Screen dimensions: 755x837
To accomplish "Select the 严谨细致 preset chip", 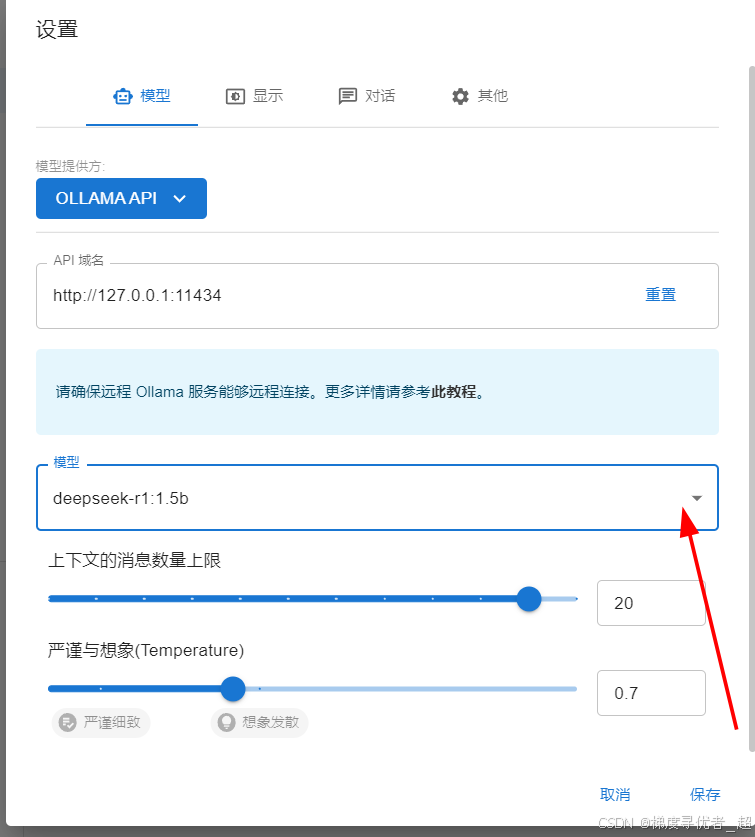I will click(x=101, y=723).
